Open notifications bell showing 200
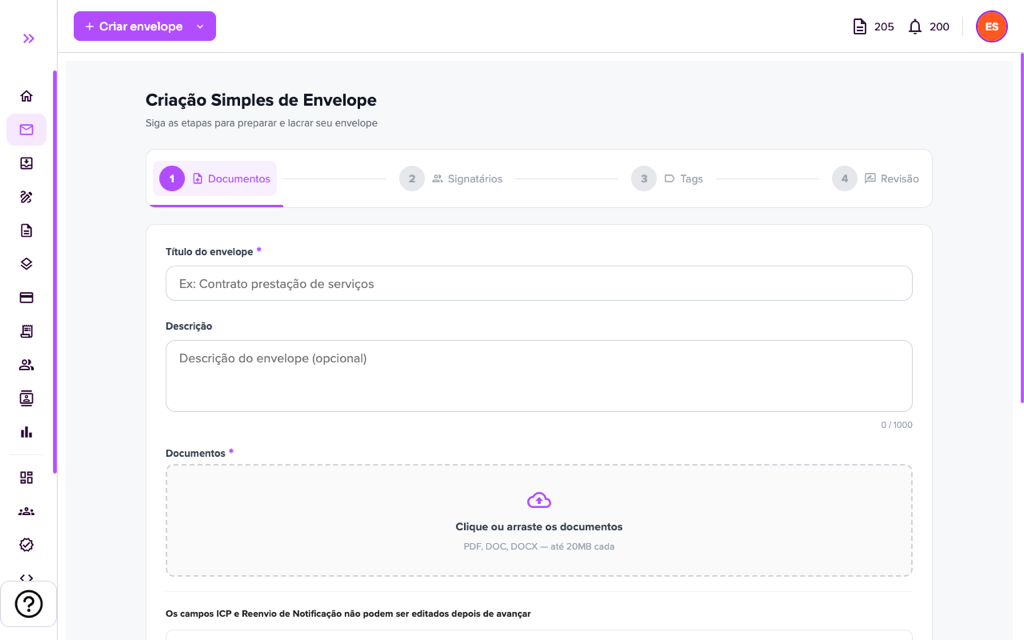Image resolution: width=1024 pixels, height=640 pixels. pyautogui.click(x=929, y=27)
